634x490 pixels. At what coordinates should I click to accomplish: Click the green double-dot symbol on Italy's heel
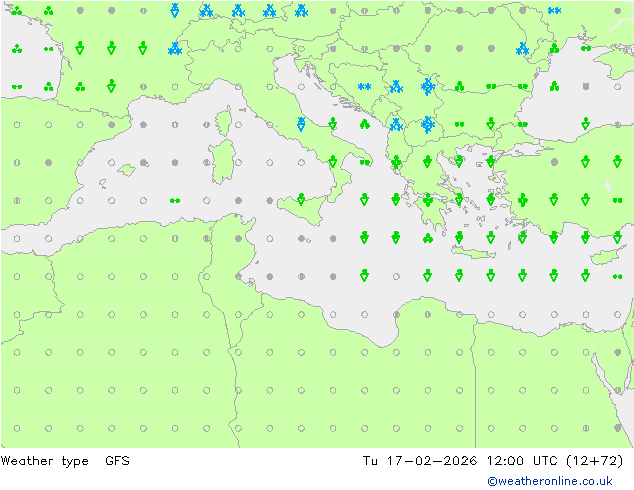coord(365,163)
